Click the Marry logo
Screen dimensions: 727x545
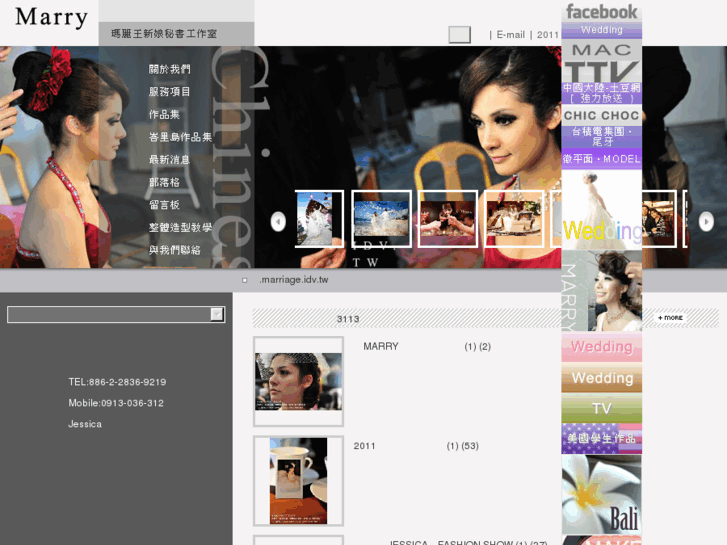[51, 17]
